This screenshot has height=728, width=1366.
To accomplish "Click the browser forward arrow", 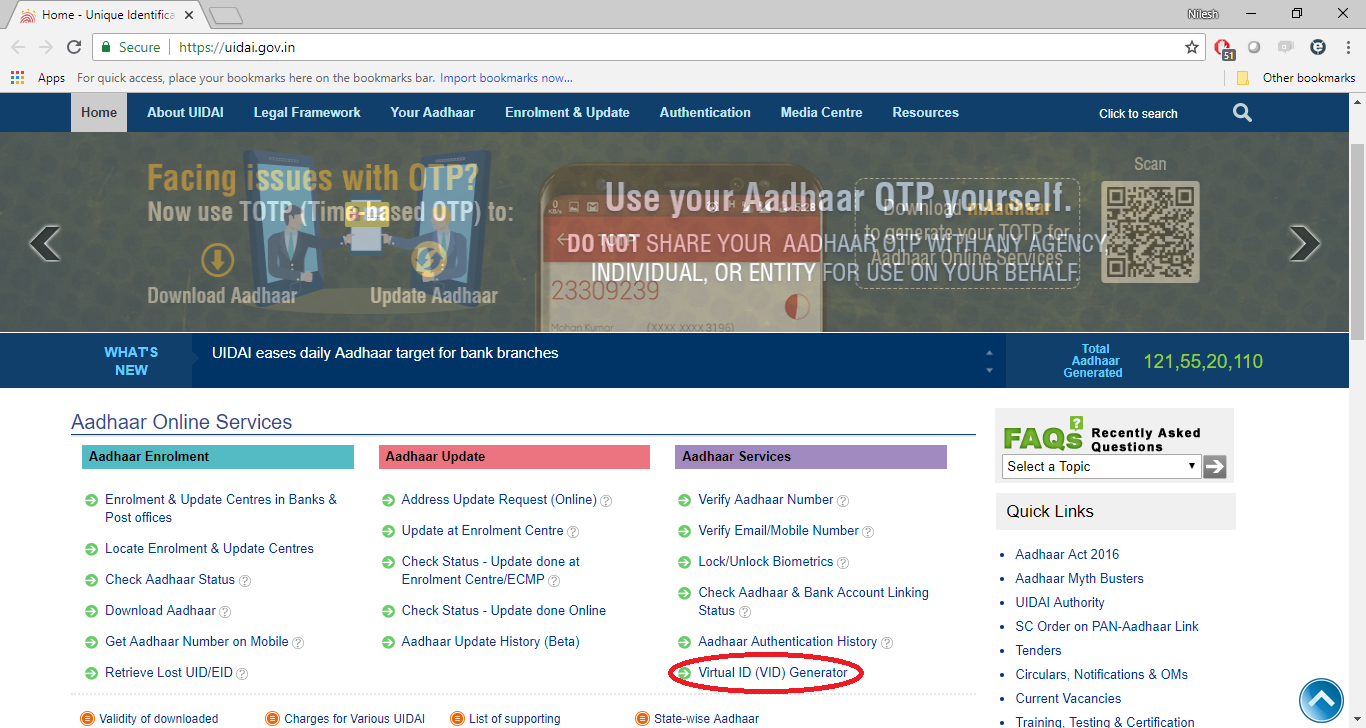I will click(46, 47).
